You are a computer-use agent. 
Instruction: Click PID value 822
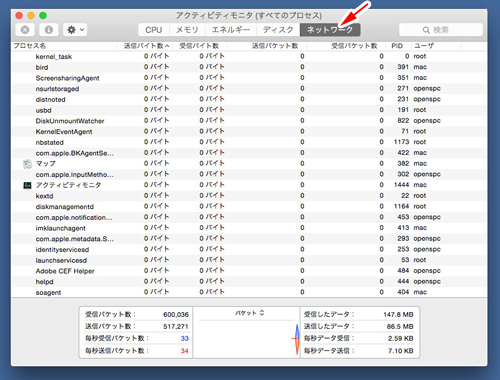click(403, 120)
